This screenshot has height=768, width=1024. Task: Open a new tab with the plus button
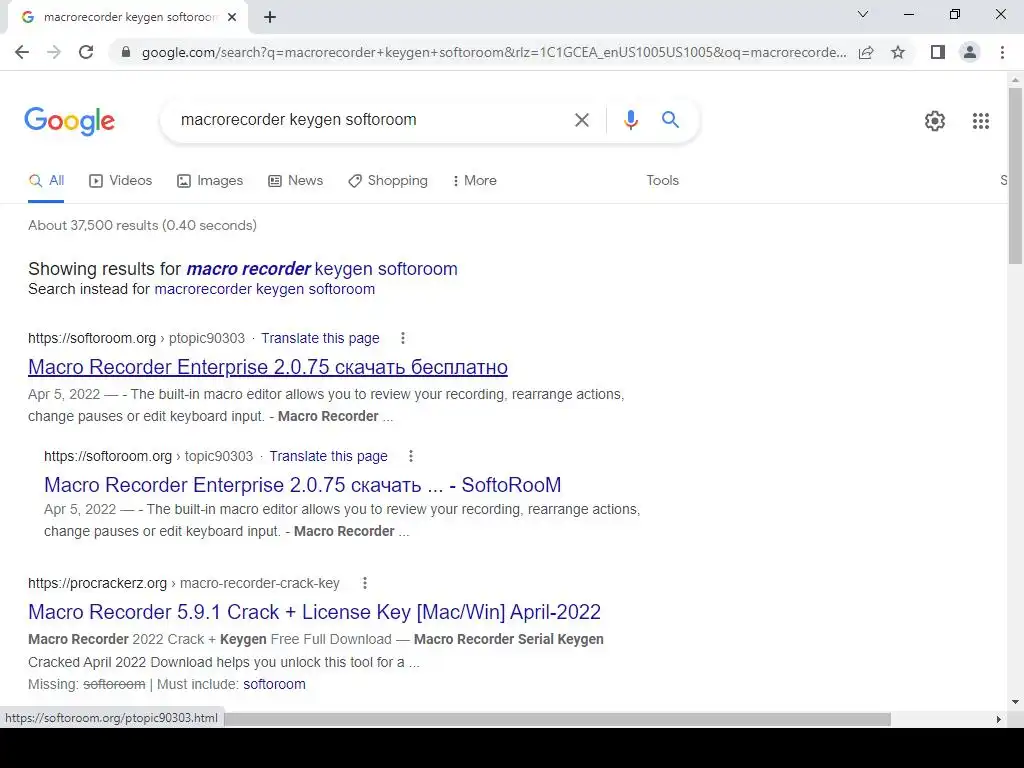(x=270, y=18)
